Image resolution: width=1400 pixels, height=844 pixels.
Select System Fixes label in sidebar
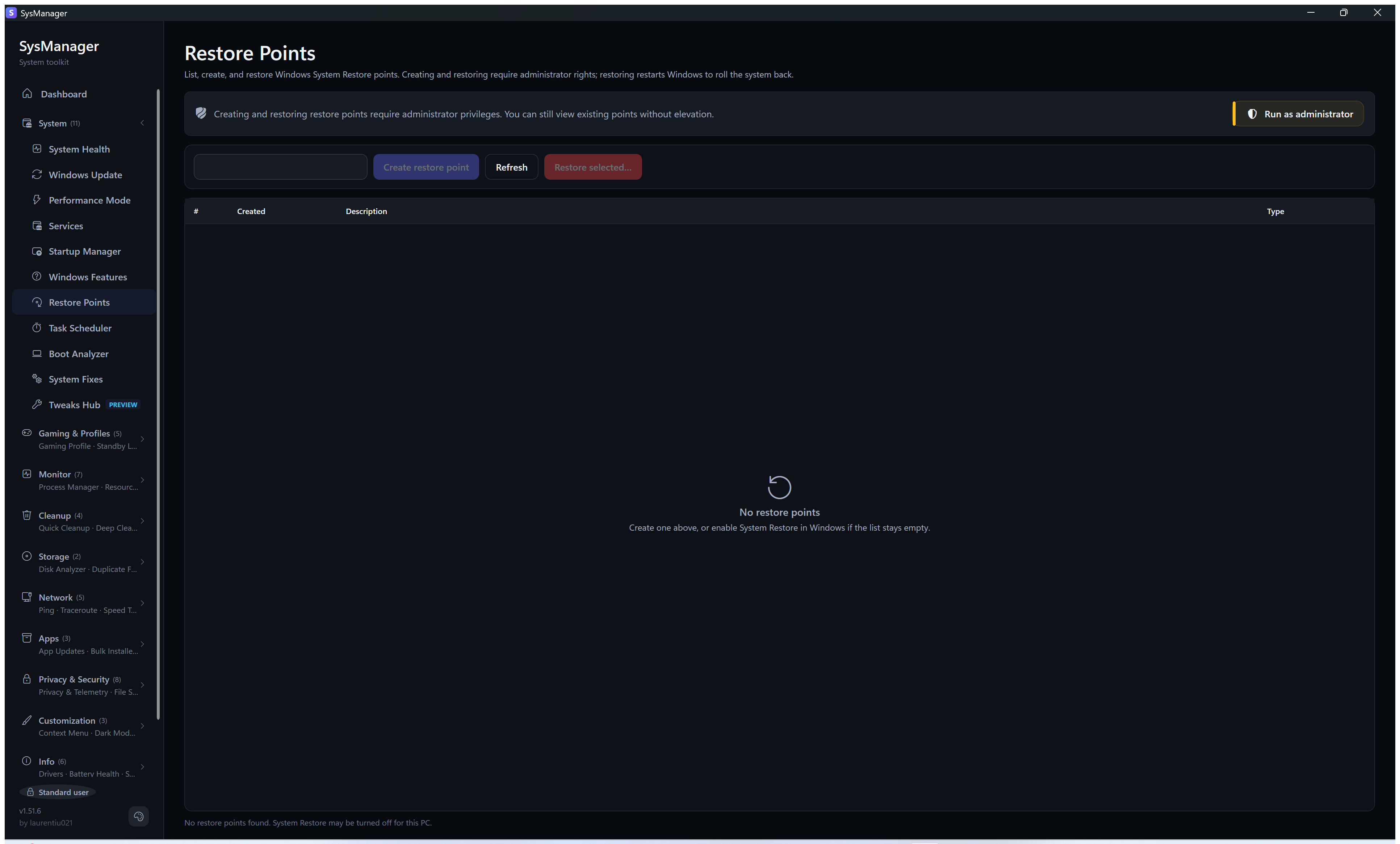point(76,379)
